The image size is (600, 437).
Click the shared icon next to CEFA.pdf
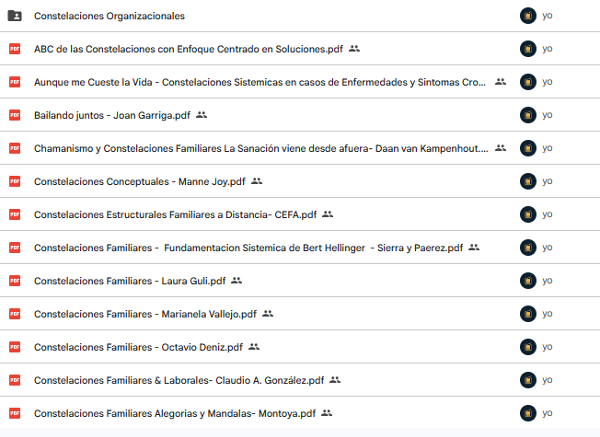[x=328, y=214]
